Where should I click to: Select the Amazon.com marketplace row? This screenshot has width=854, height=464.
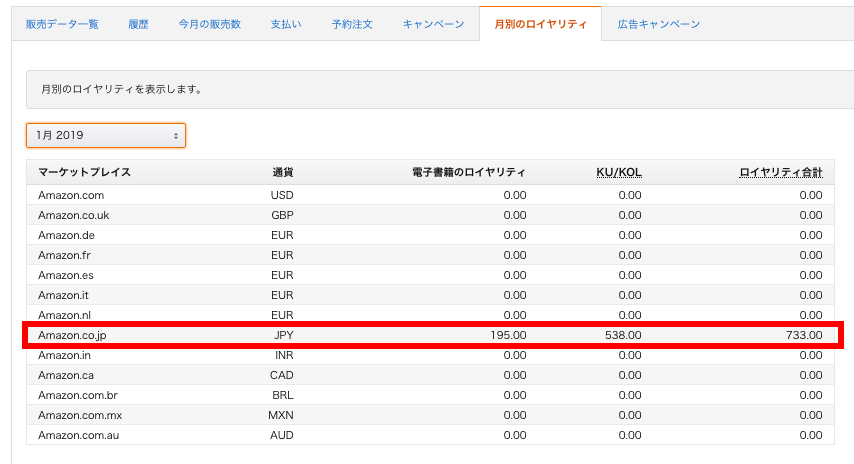[430, 195]
